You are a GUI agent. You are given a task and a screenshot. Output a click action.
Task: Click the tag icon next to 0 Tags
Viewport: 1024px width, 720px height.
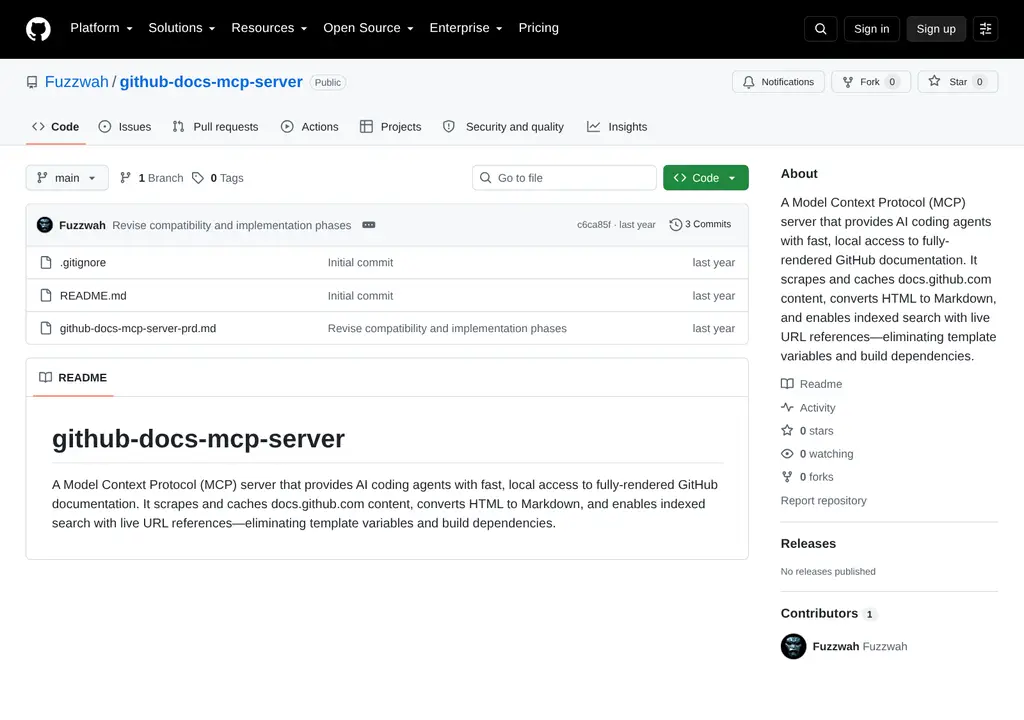tap(198, 178)
